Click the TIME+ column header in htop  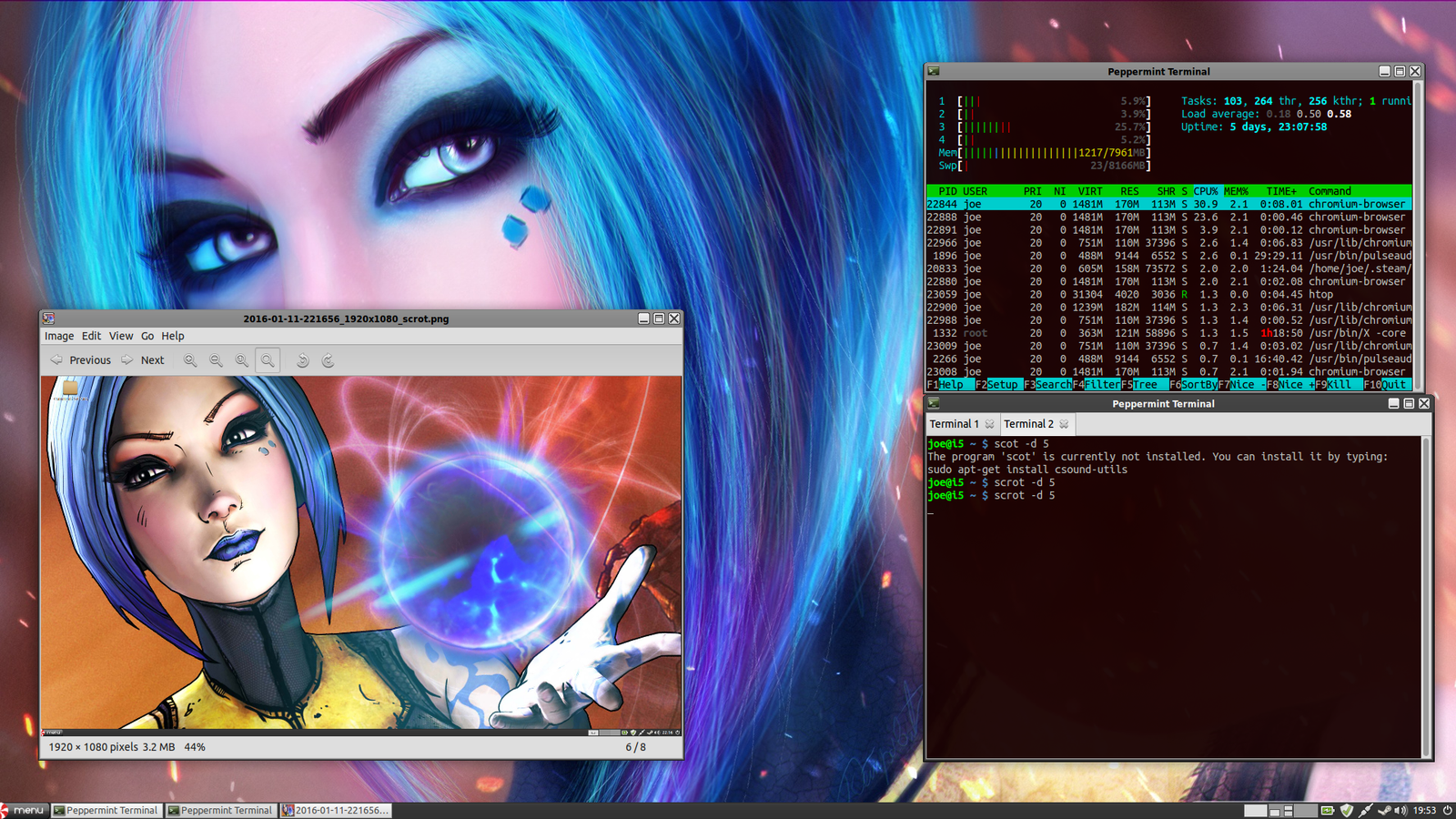pos(1281,191)
